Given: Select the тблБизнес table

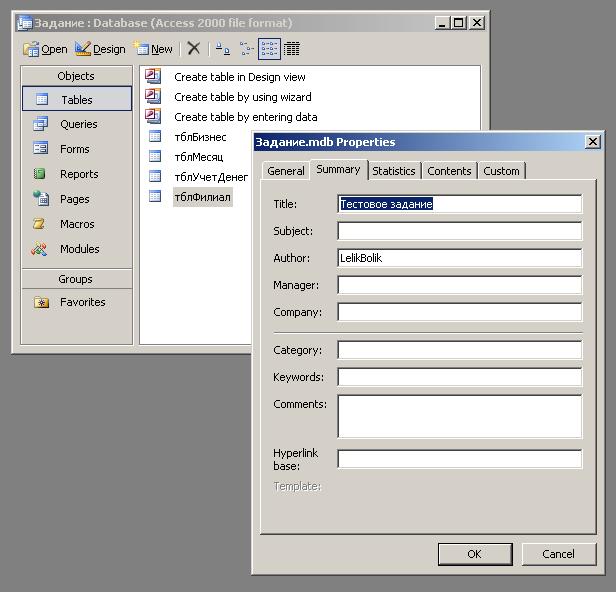Looking at the screenshot, I should pyautogui.click(x=200, y=137).
